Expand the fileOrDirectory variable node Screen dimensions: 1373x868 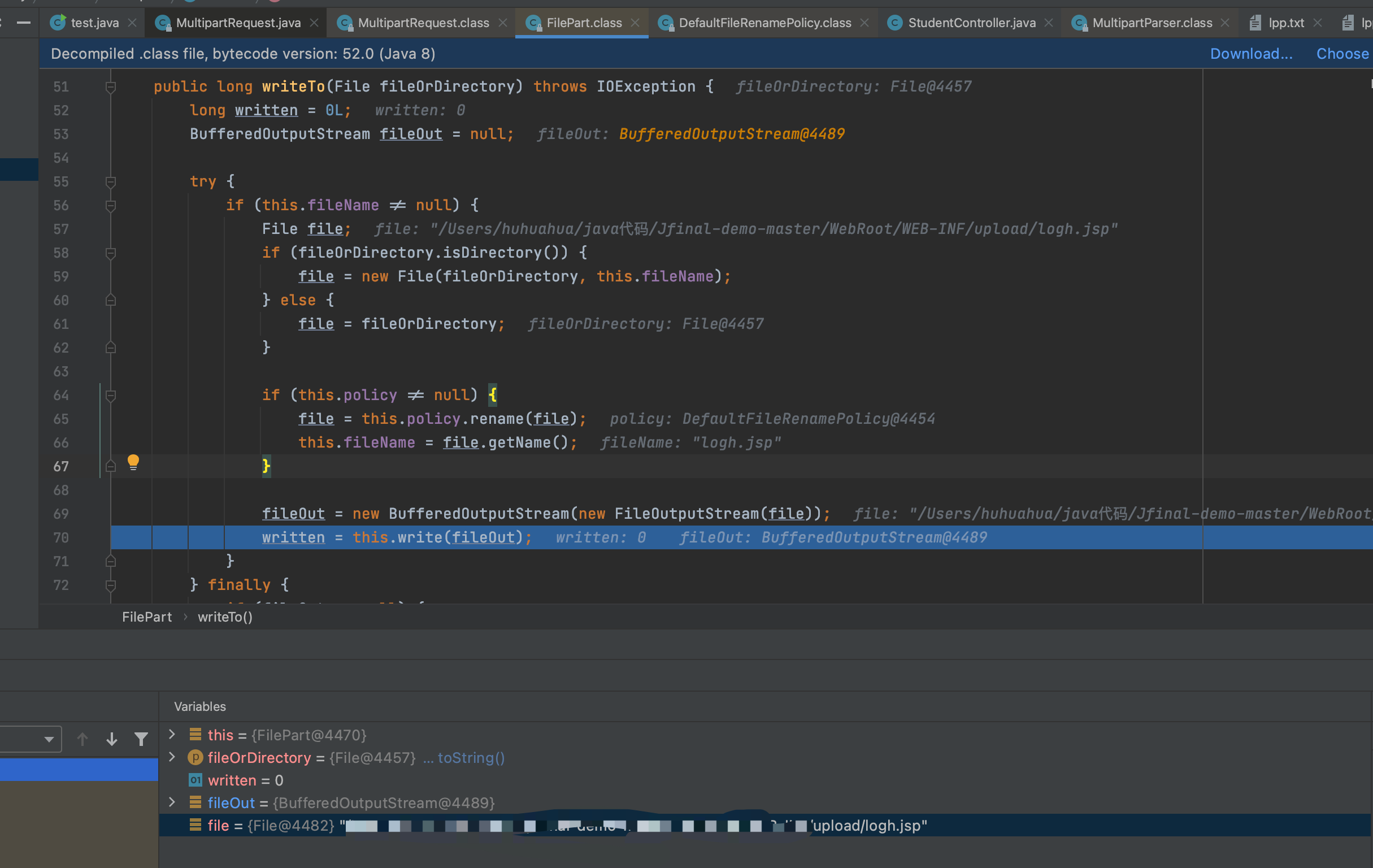(x=172, y=757)
